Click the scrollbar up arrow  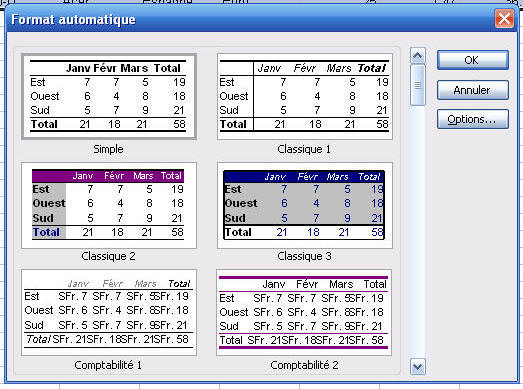[418, 56]
